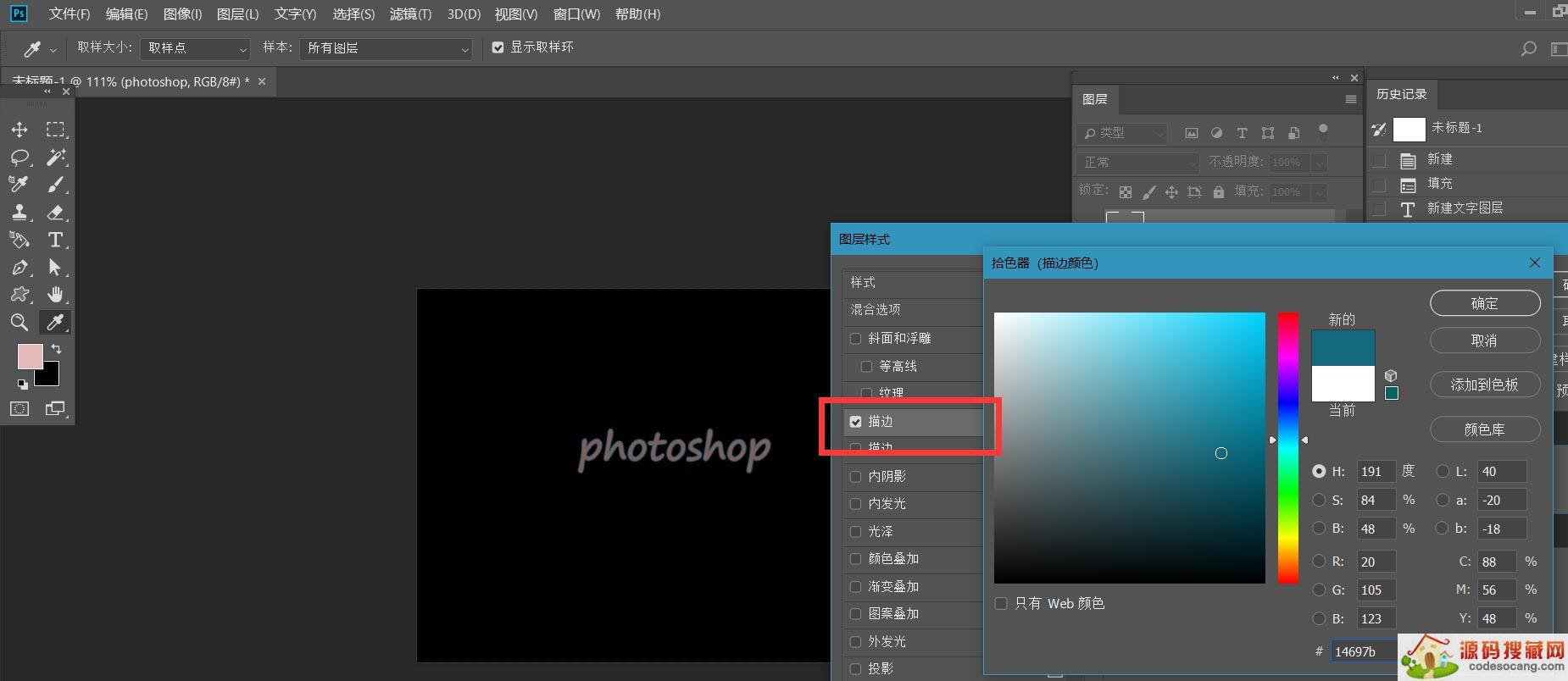
Task: Click the vertical rainbow hue slider
Action: 1288,447
